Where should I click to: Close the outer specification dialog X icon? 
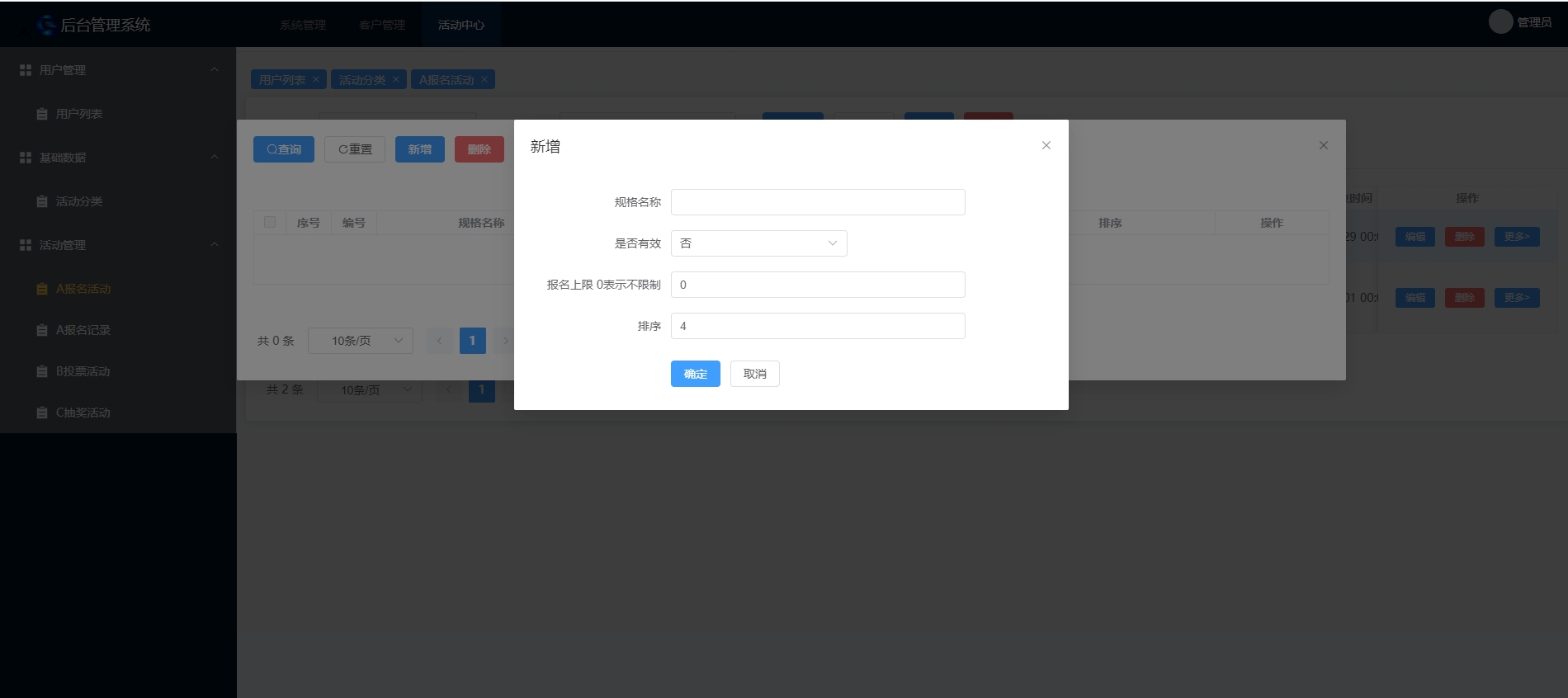(x=1323, y=145)
